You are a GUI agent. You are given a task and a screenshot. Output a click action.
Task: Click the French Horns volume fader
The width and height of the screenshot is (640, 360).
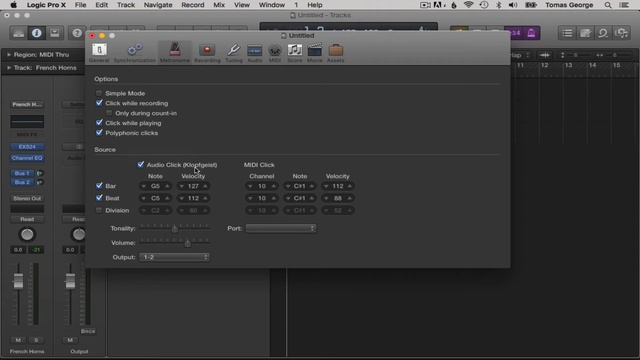pyautogui.click(x=18, y=281)
